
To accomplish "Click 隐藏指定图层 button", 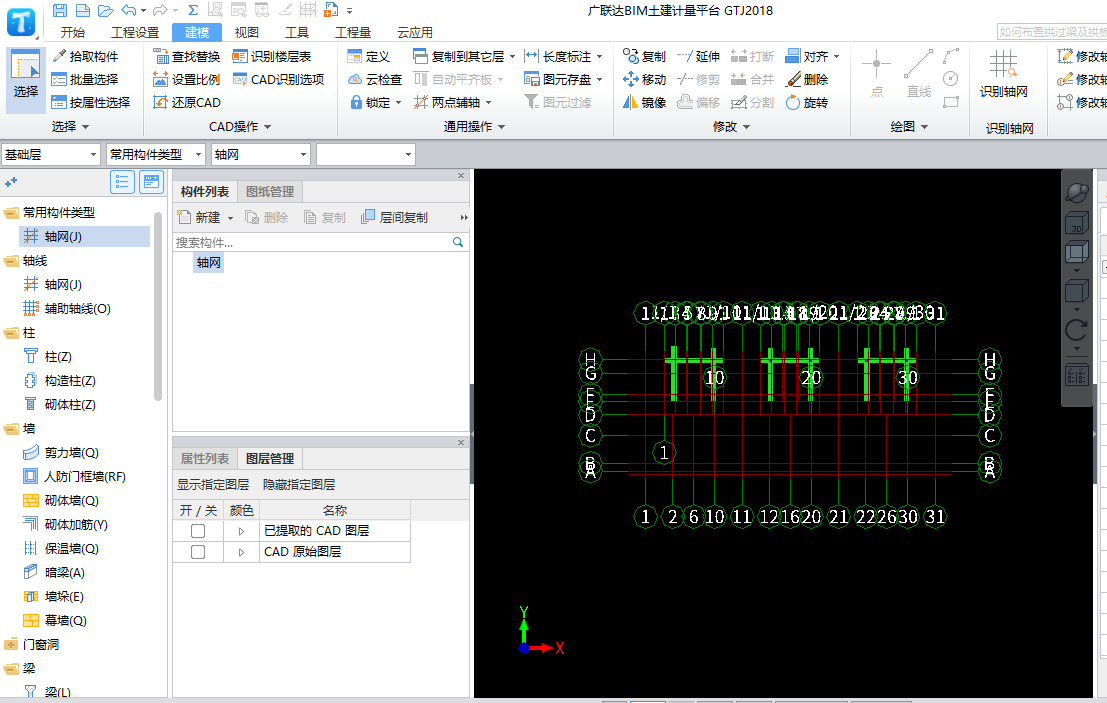I will tap(299, 485).
